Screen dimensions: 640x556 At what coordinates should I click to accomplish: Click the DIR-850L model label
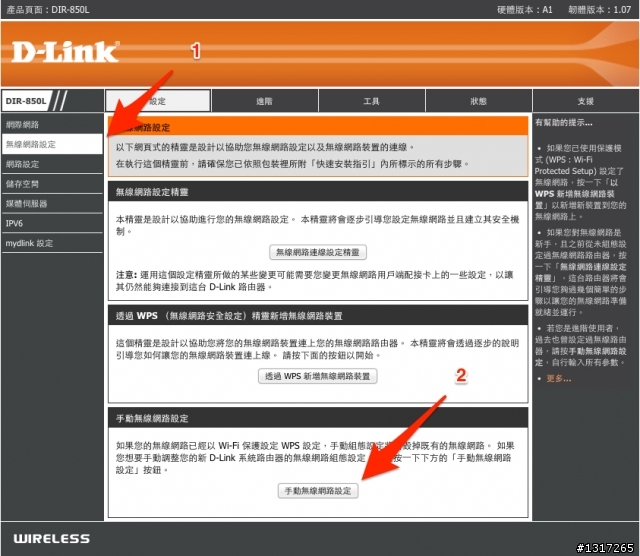pos(26,101)
